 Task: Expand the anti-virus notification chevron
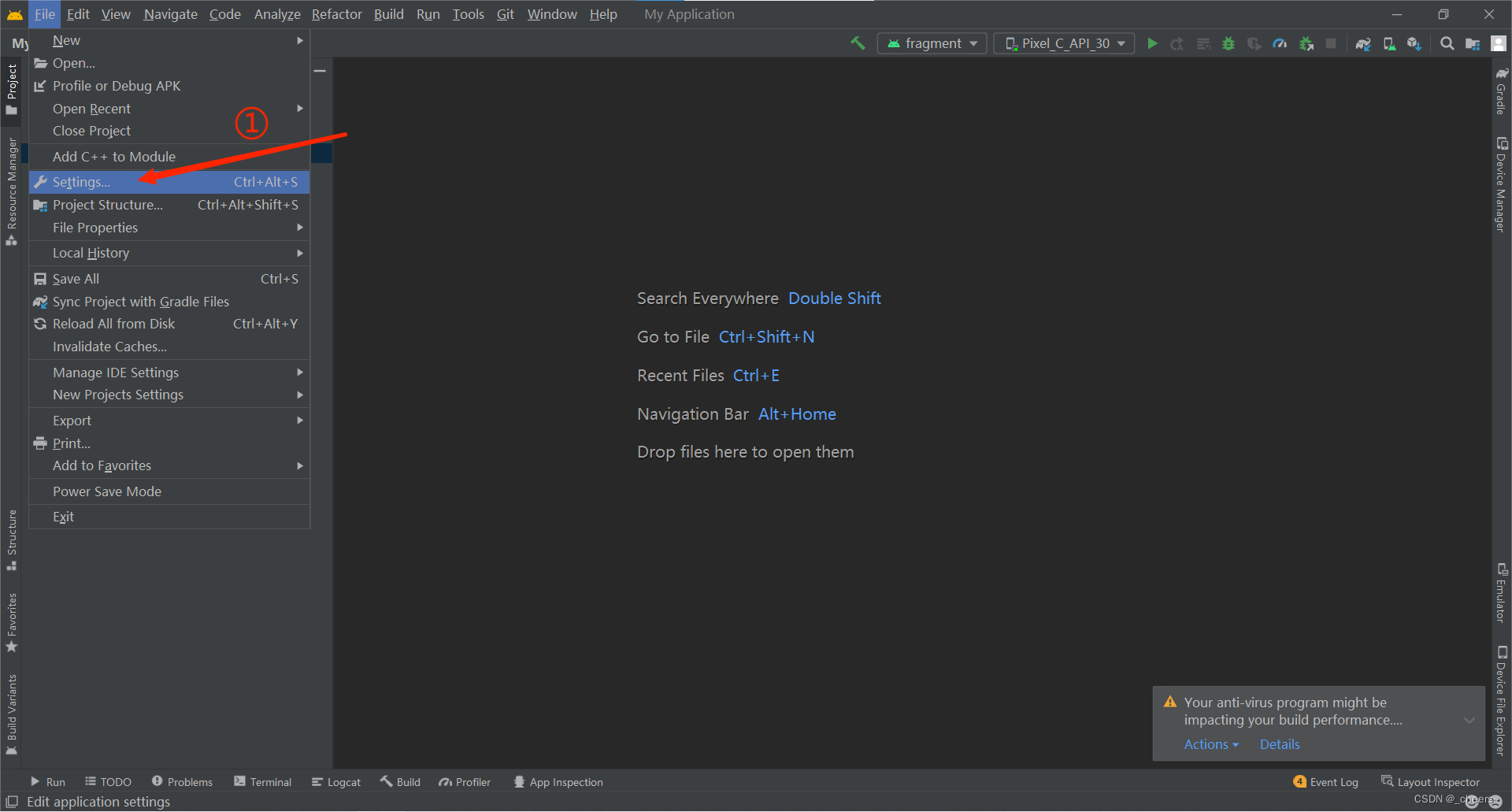(1469, 720)
